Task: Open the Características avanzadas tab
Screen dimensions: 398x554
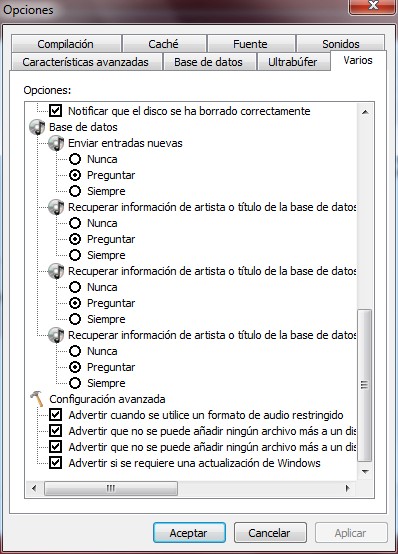Action: click(86, 62)
